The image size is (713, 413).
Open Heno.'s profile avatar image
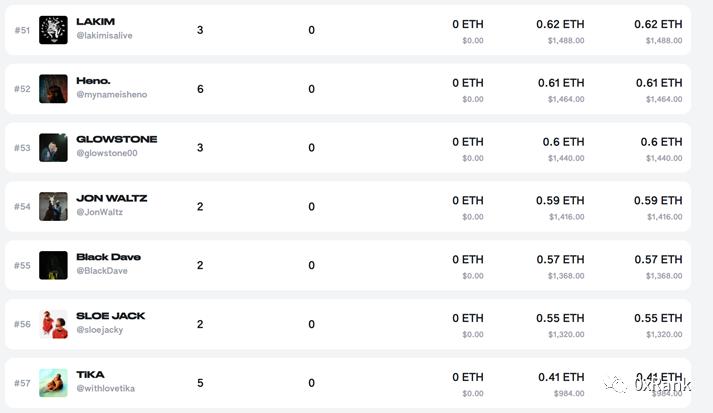(53, 89)
